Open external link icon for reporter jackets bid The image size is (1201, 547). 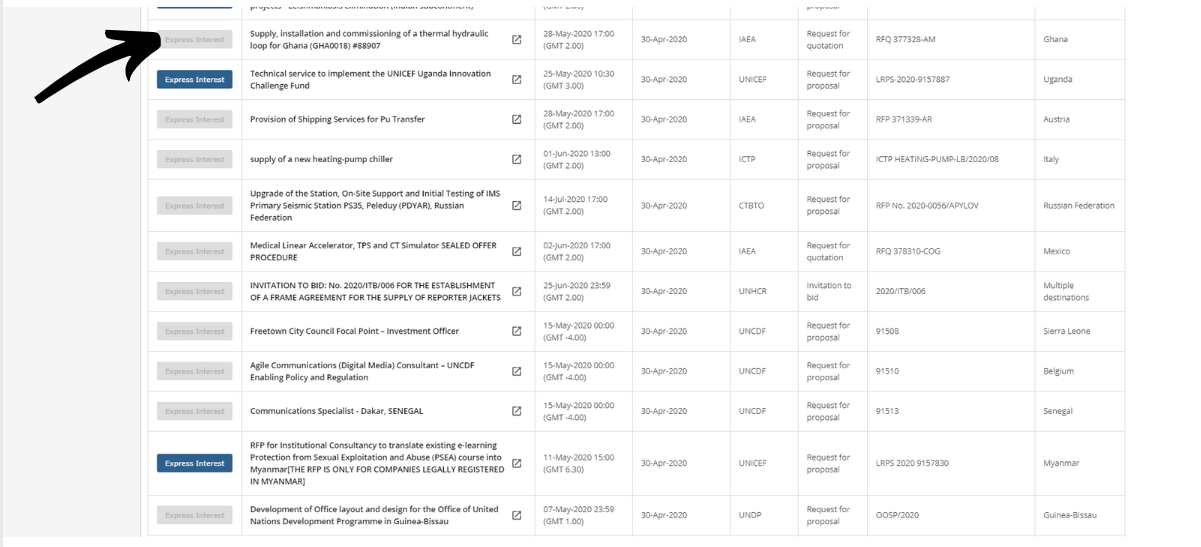tap(517, 292)
